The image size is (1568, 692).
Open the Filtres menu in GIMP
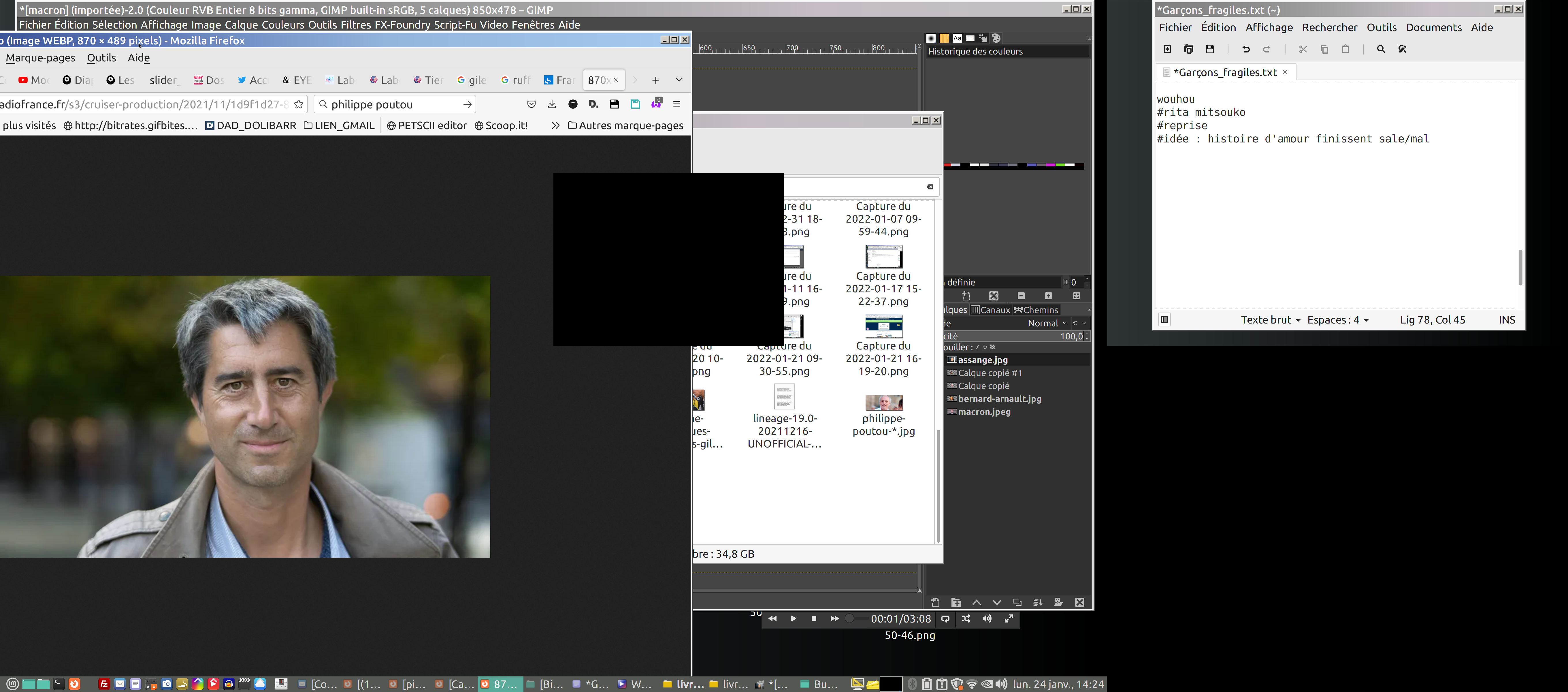[x=355, y=25]
